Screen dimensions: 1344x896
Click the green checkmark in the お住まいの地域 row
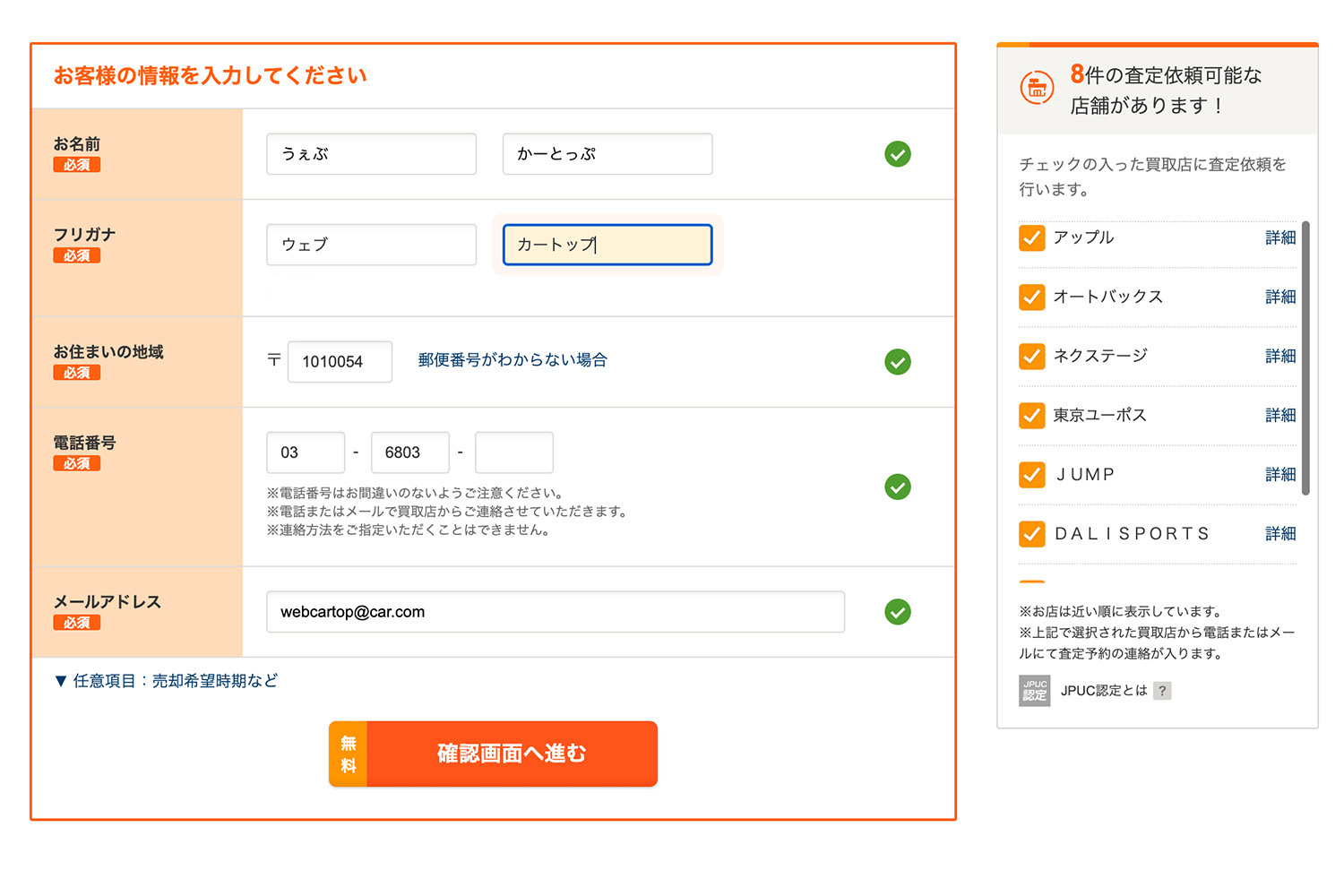pyautogui.click(x=898, y=362)
